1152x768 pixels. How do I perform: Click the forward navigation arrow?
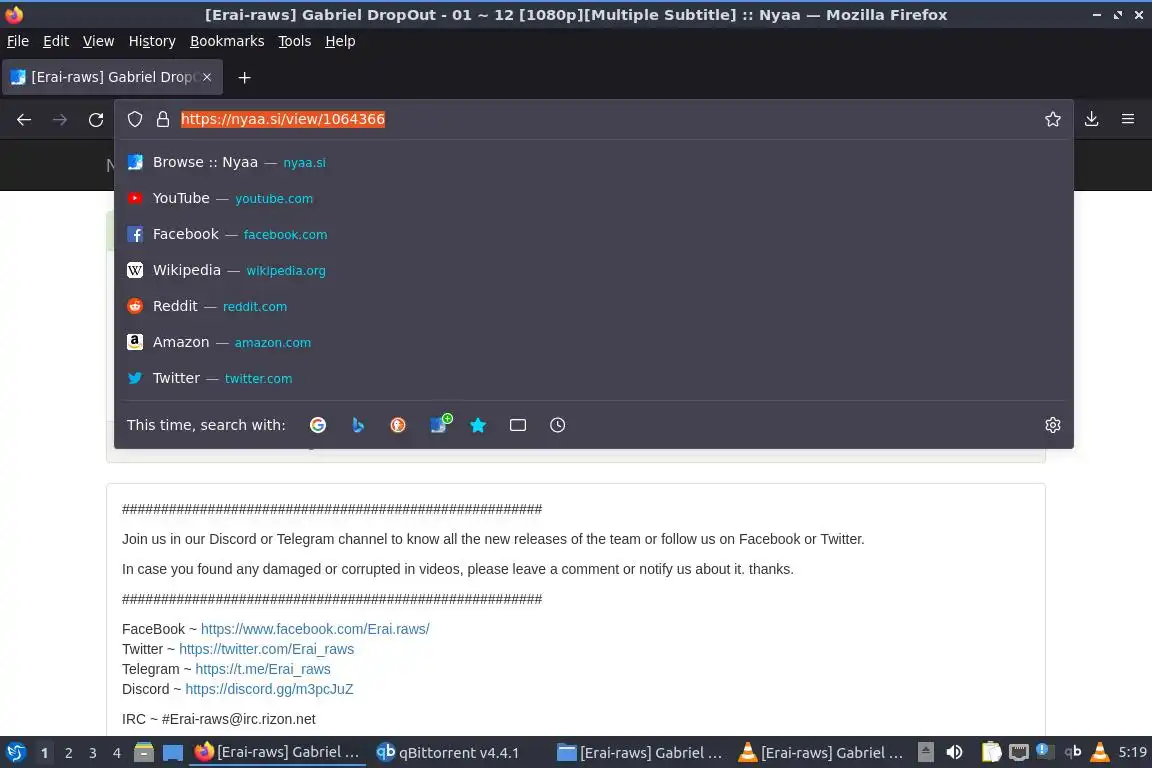click(x=60, y=119)
